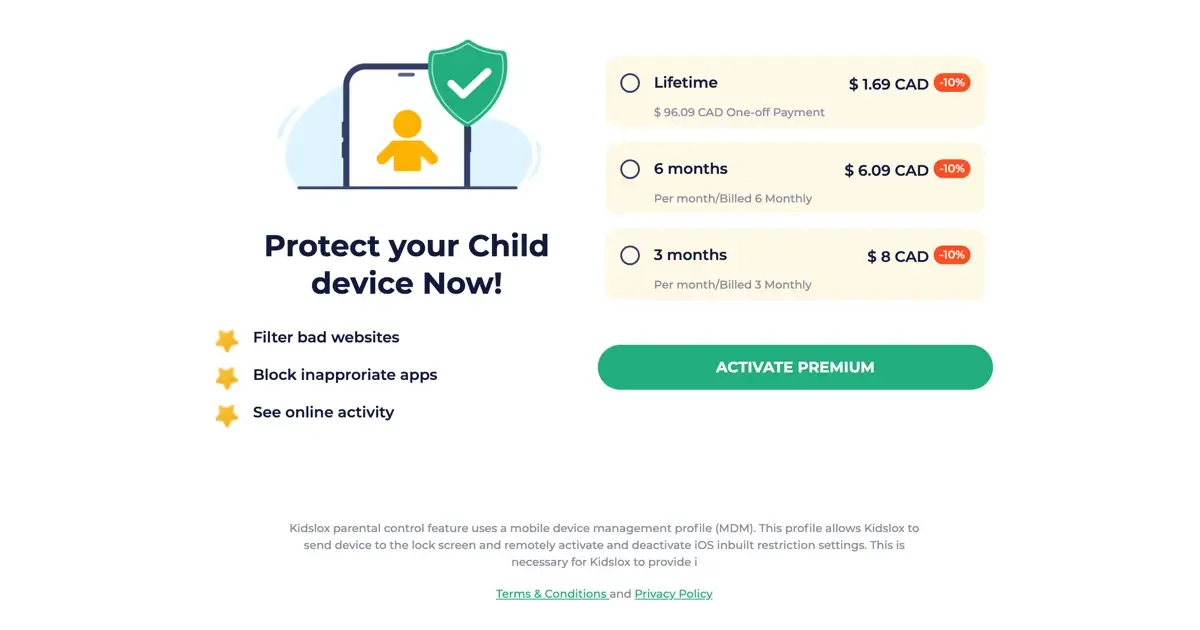Click the -10% badge on 6 months plan
The width and height of the screenshot is (1200, 630).
[952, 169]
